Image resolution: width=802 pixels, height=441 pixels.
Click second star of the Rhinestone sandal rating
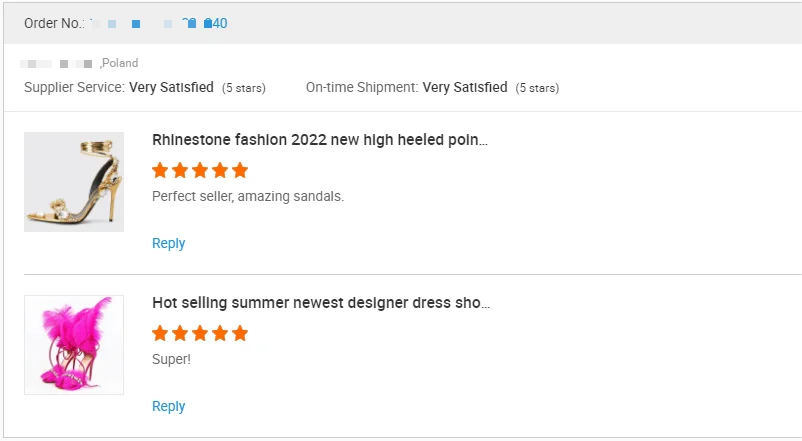pos(180,170)
